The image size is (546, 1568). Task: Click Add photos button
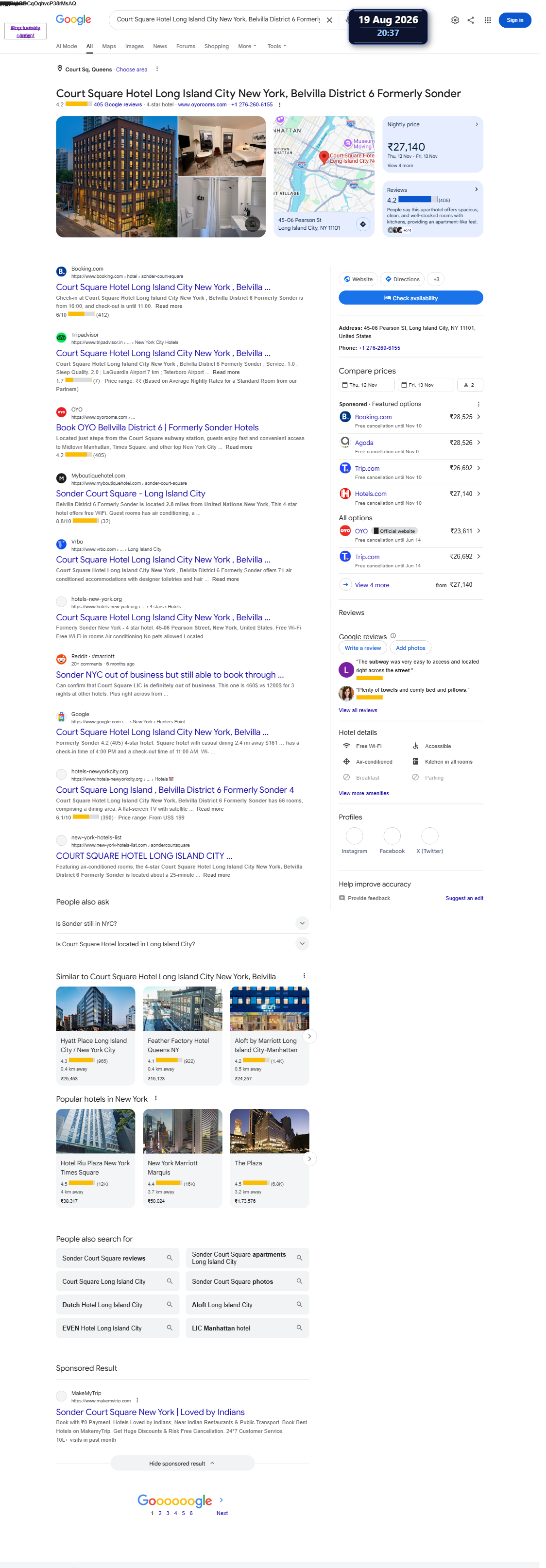click(x=411, y=648)
